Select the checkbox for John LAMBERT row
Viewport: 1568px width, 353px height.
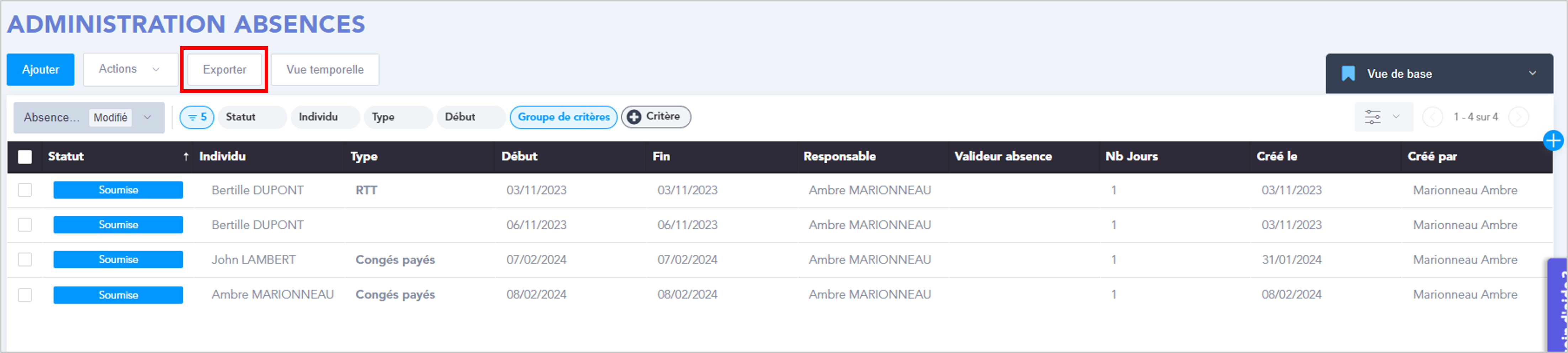coord(25,259)
